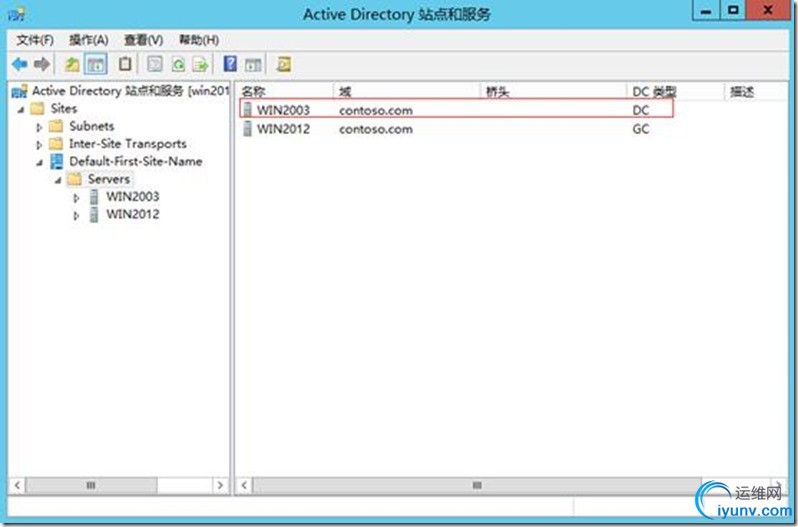Collapse the Sites node
Image resolution: width=798 pixels, height=527 pixels.
(x=21, y=109)
